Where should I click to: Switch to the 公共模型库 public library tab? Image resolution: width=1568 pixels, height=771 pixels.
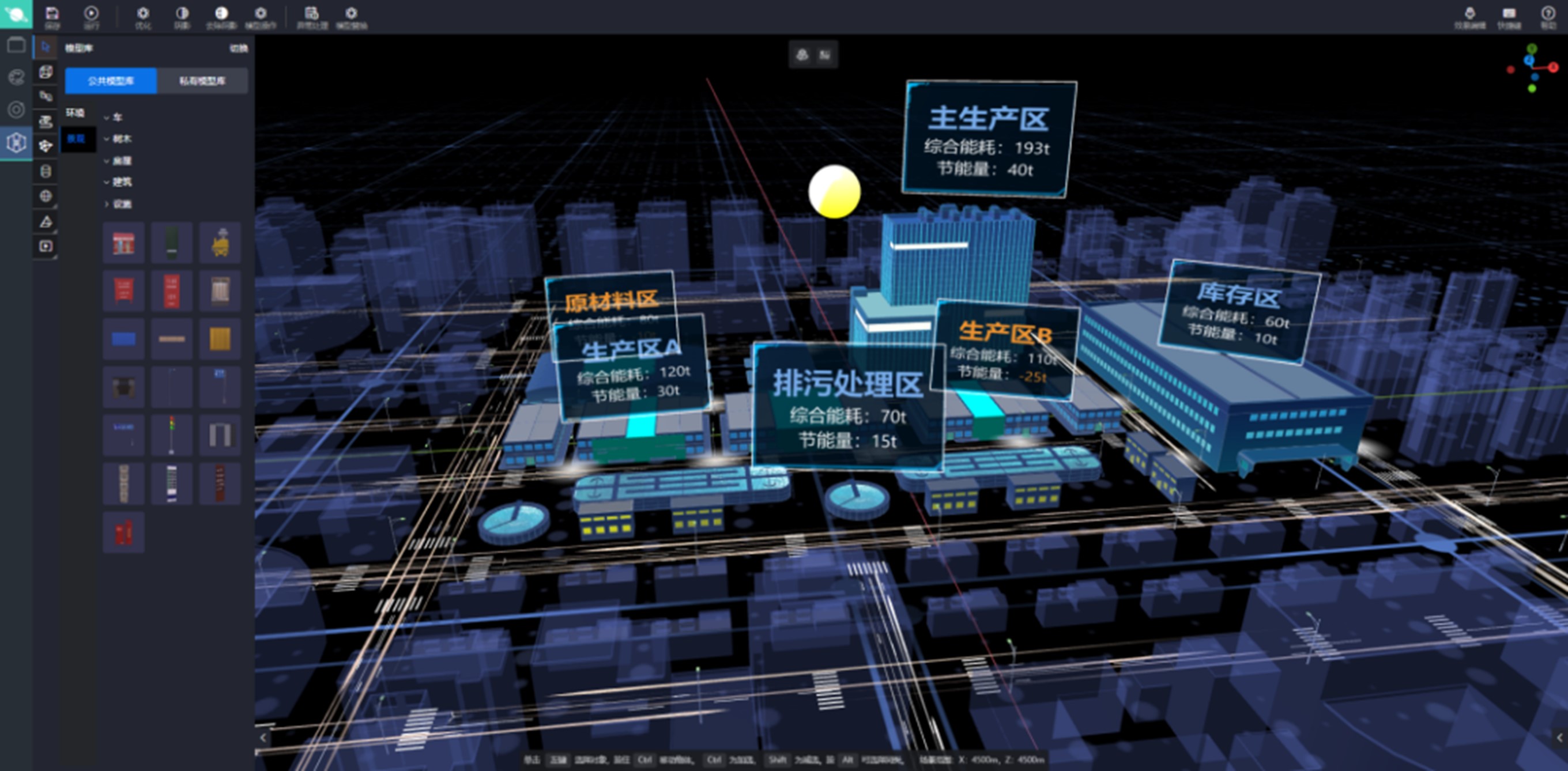click(111, 81)
